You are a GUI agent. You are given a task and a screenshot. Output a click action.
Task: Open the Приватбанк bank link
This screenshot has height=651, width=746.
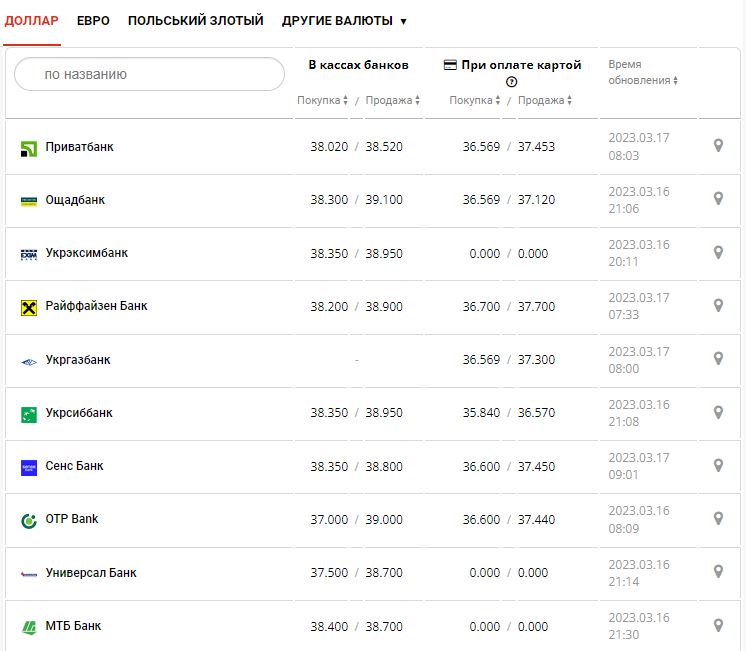(x=80, y=147)
